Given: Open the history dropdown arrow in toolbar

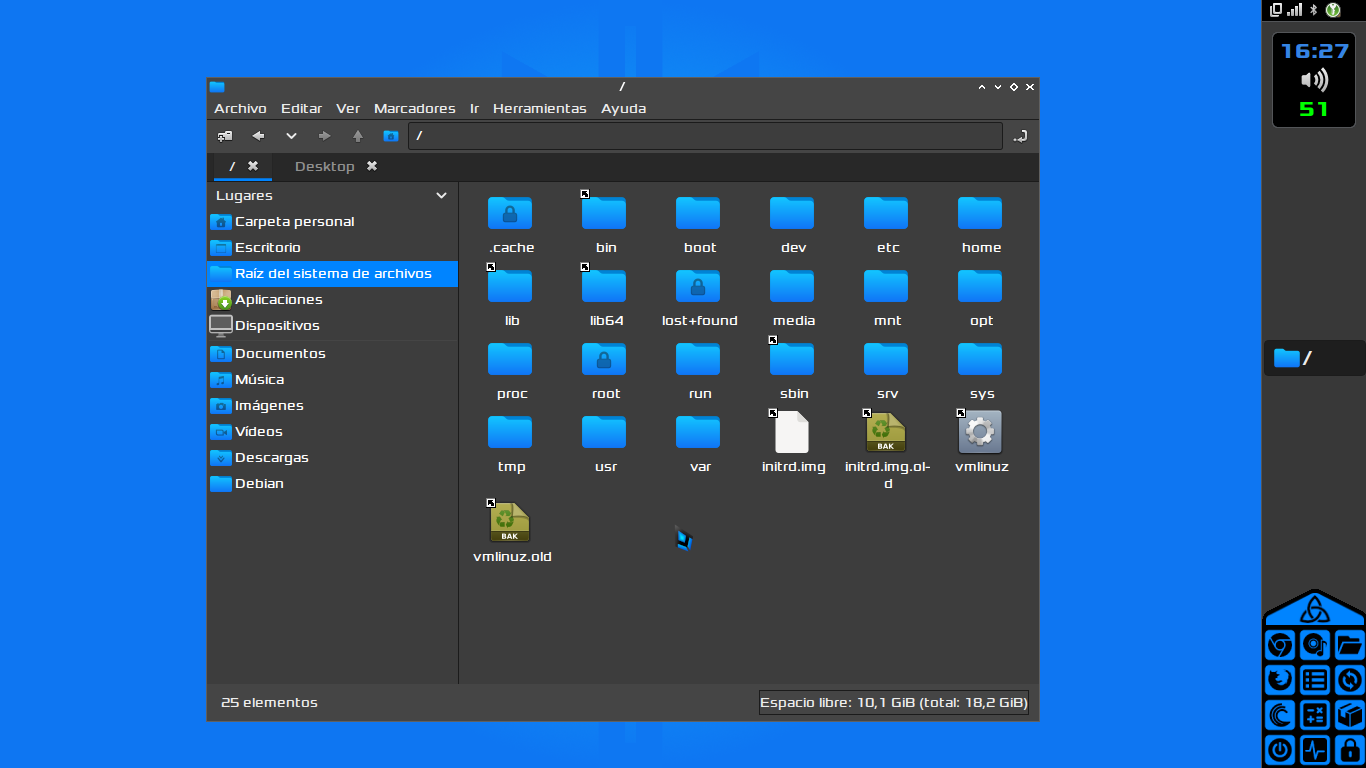Looking at the screenshot, I should pos(291,136).
